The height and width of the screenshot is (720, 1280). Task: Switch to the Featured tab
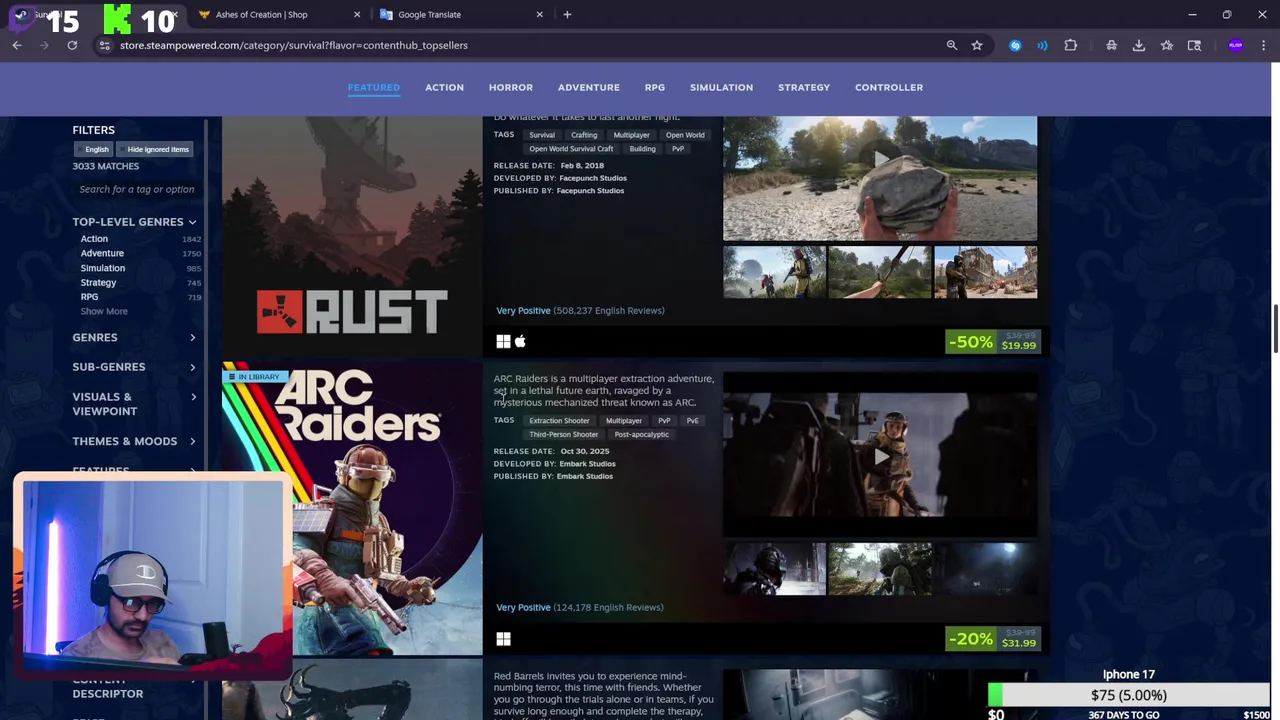tap(374, 87)
